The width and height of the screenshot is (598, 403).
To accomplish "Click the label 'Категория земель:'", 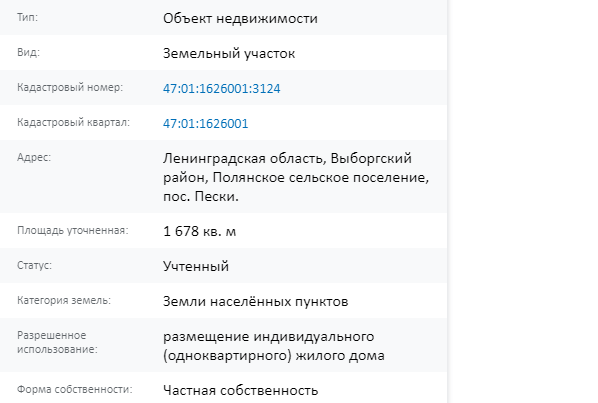I will pos(64,300).
